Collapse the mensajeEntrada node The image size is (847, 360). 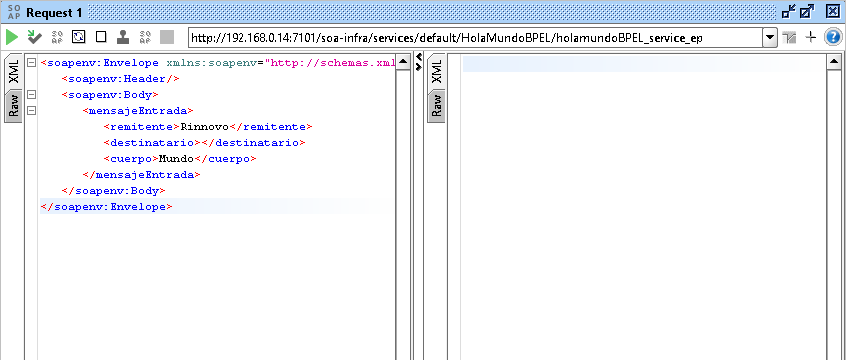pyautogui.click(x=31, y=111)
